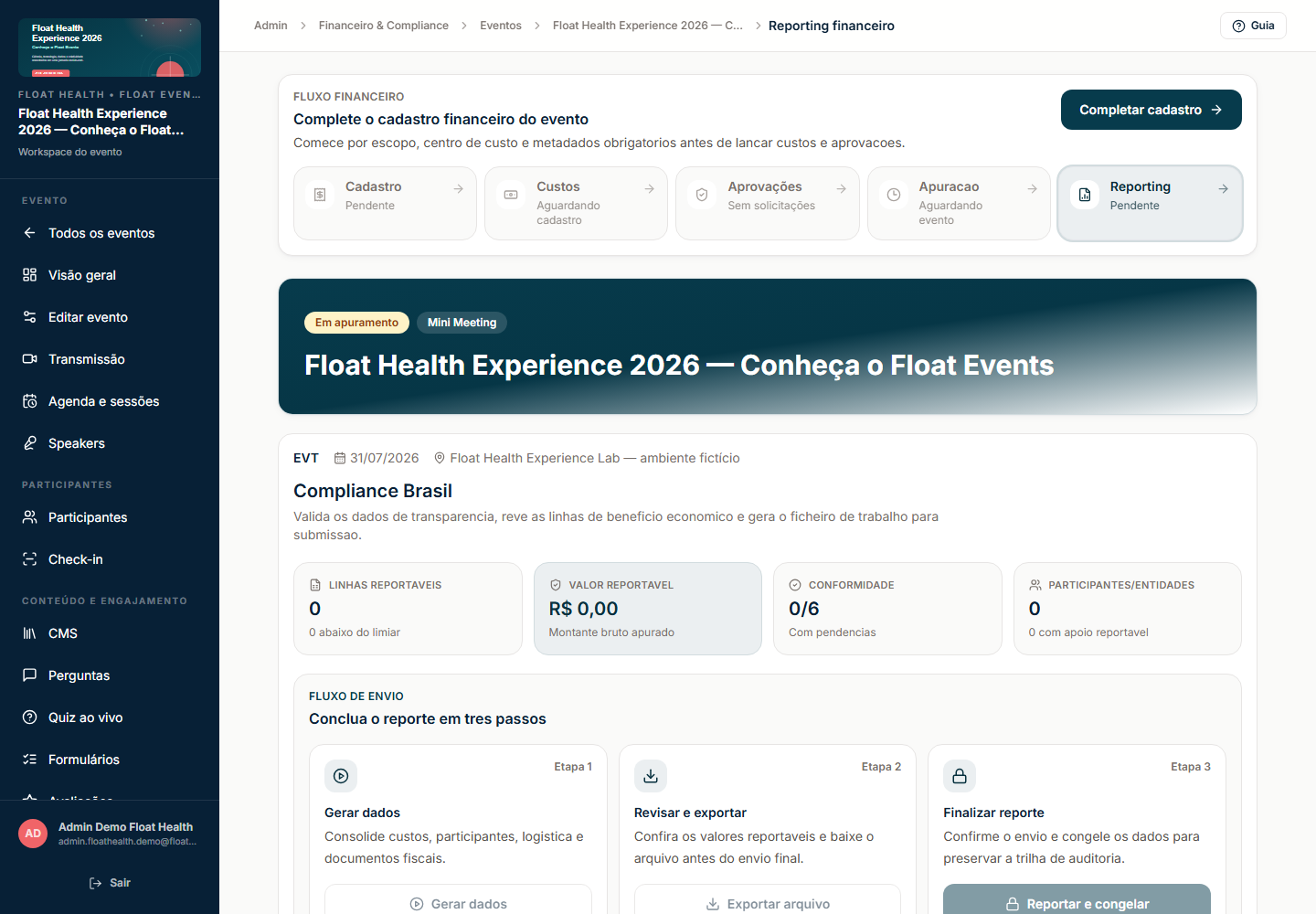Click the Etapa 3 lock icon

coord(960,776)
